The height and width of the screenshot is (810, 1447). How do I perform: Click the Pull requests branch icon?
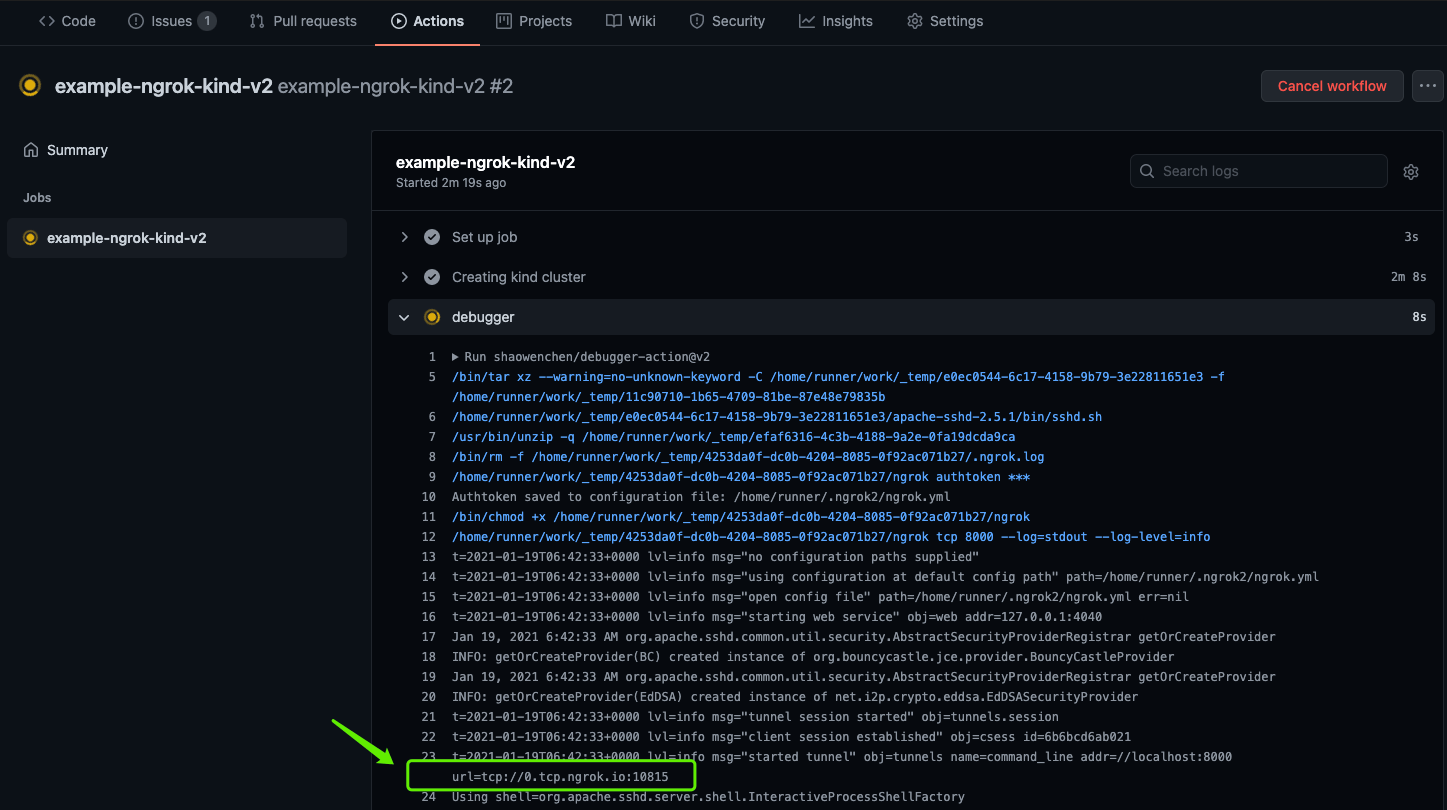[257, 21]
